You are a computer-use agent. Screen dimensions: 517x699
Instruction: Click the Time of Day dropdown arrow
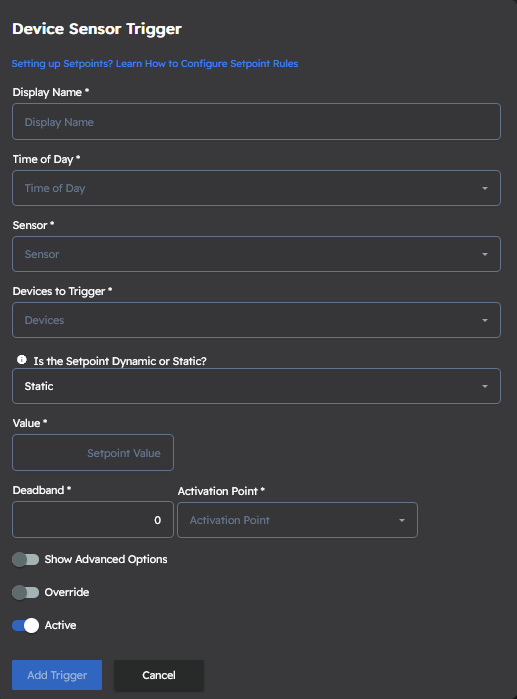pos(485,189)
